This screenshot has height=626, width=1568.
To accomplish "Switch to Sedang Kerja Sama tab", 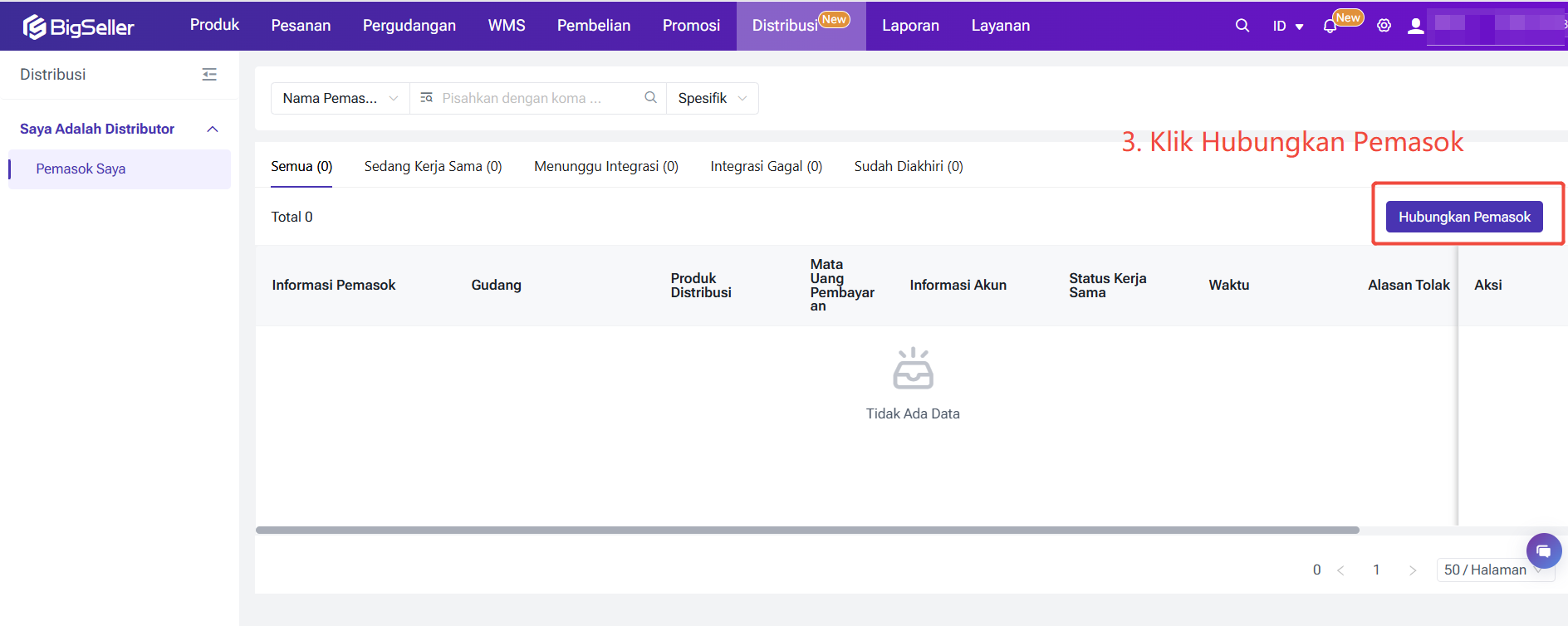I will coord(433,166).
